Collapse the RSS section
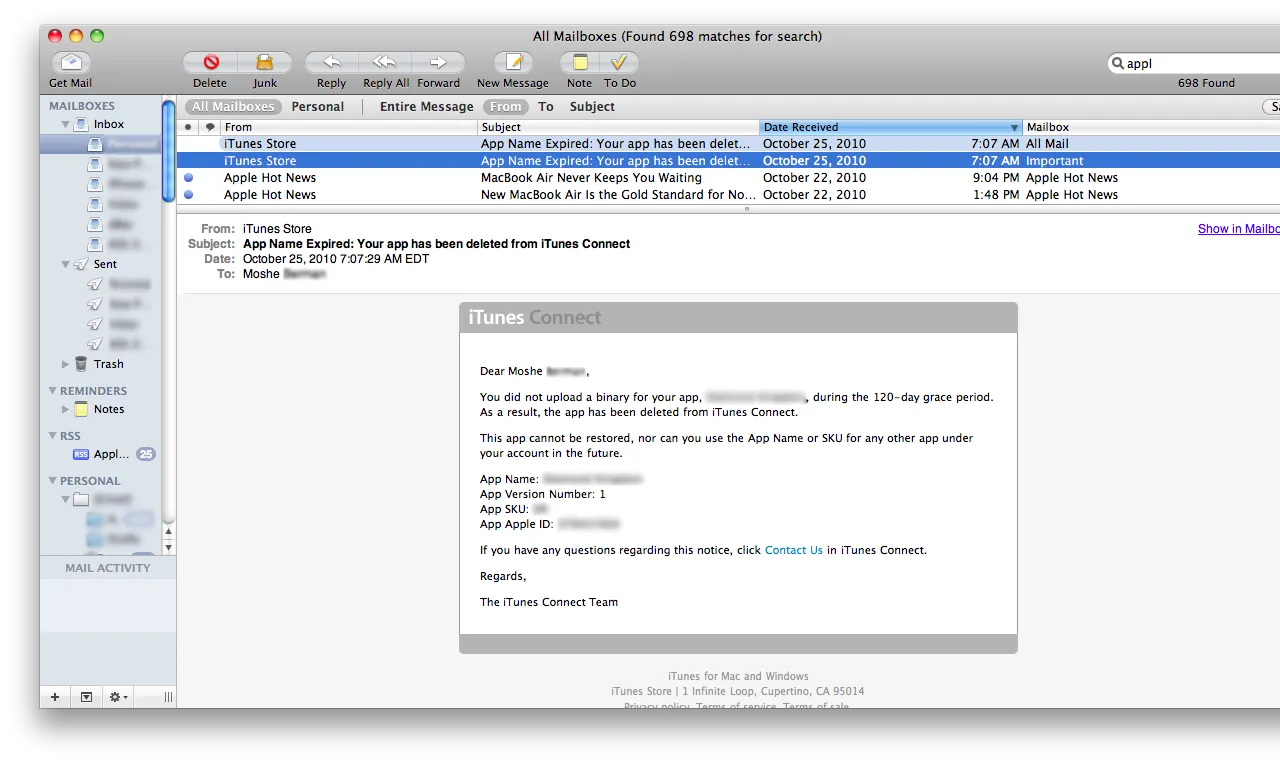This screenshot has height=763, width=1280. pyautogui.click(x=53, y=436)
